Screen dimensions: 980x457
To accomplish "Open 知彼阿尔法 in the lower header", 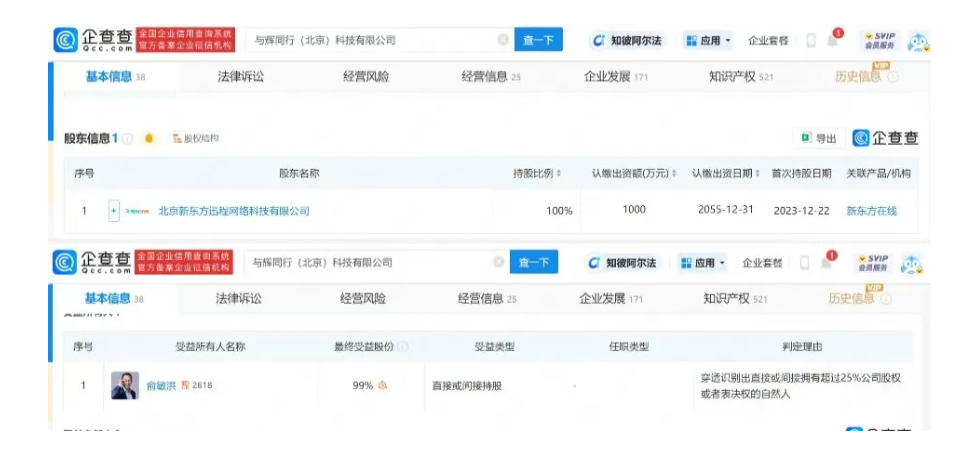I will [x=622, y=263].
